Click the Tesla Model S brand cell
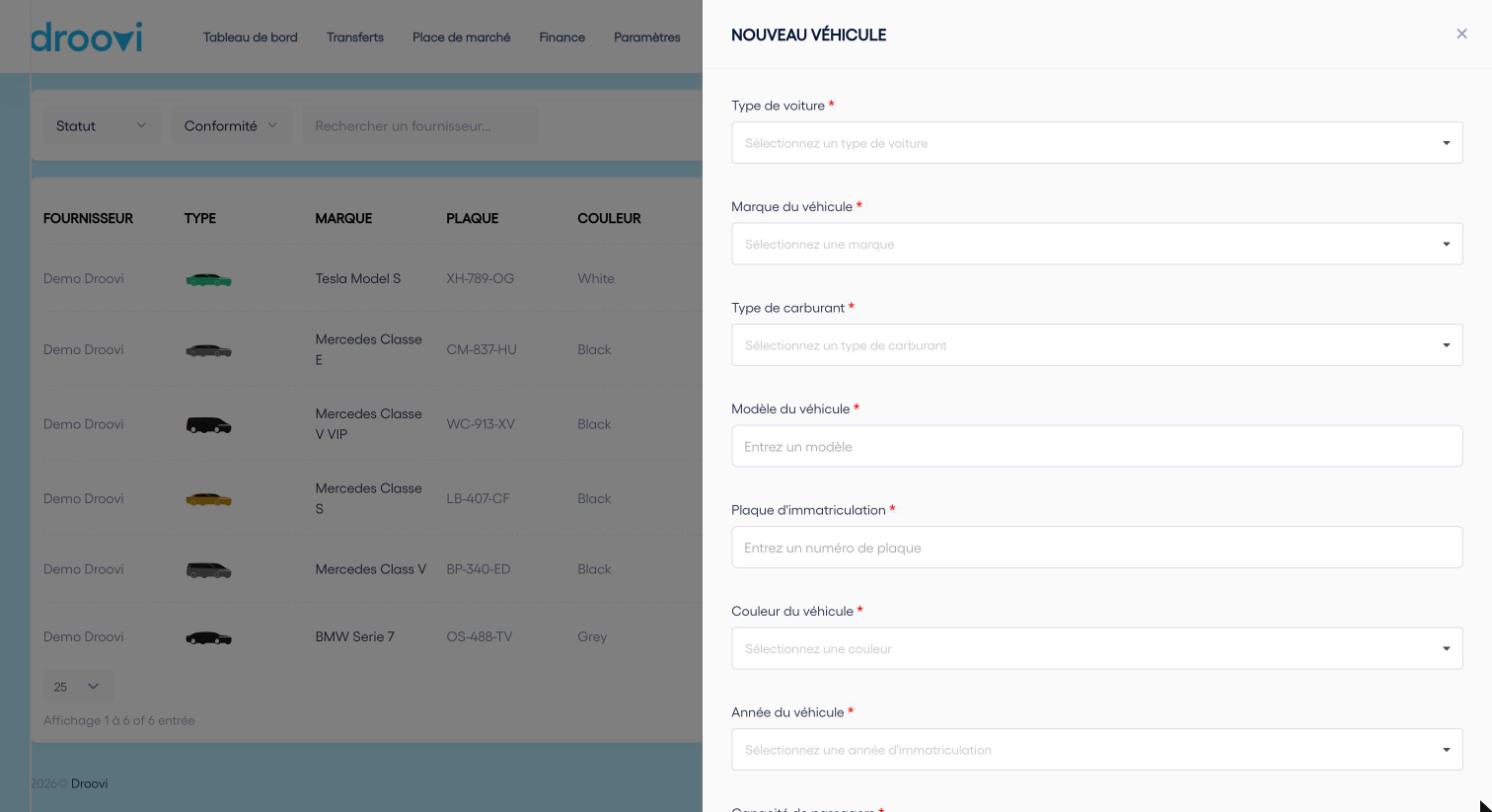Image resolution: width=1492 pixels, height=812 pixels. [x=358, y=278]
